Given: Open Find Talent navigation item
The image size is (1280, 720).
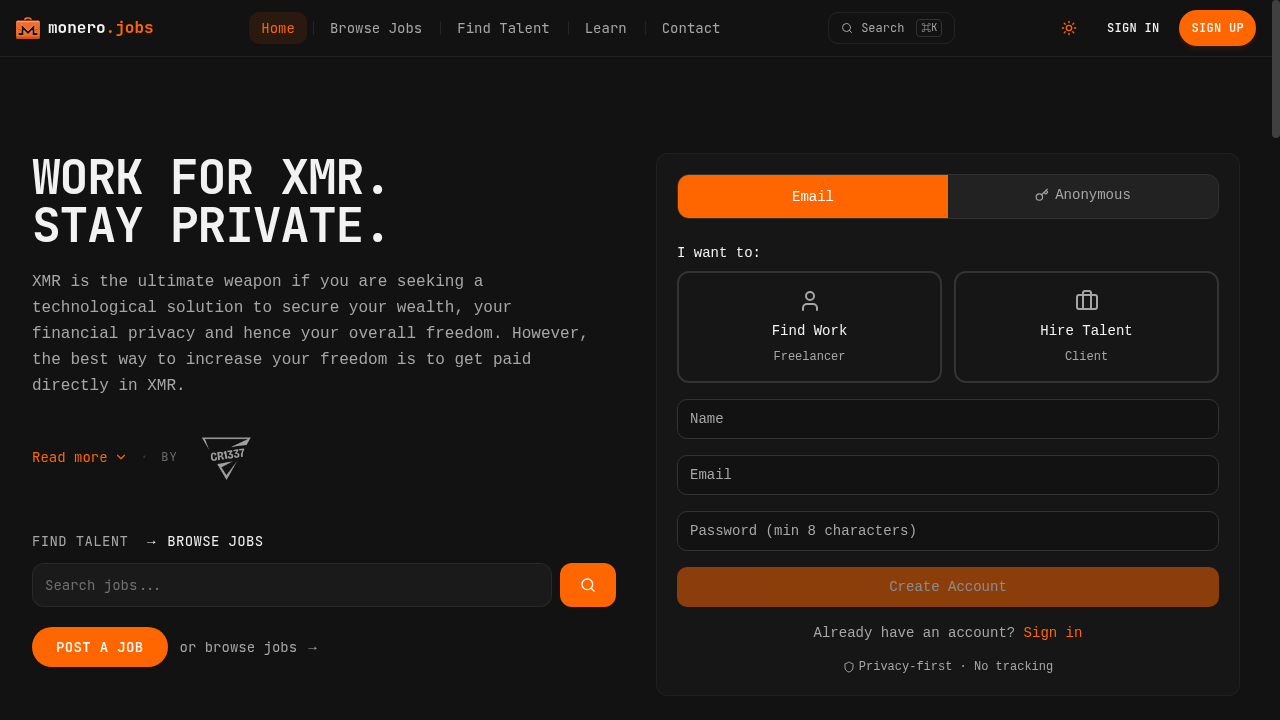Looking at the screenshot, I should click(503, 28).
